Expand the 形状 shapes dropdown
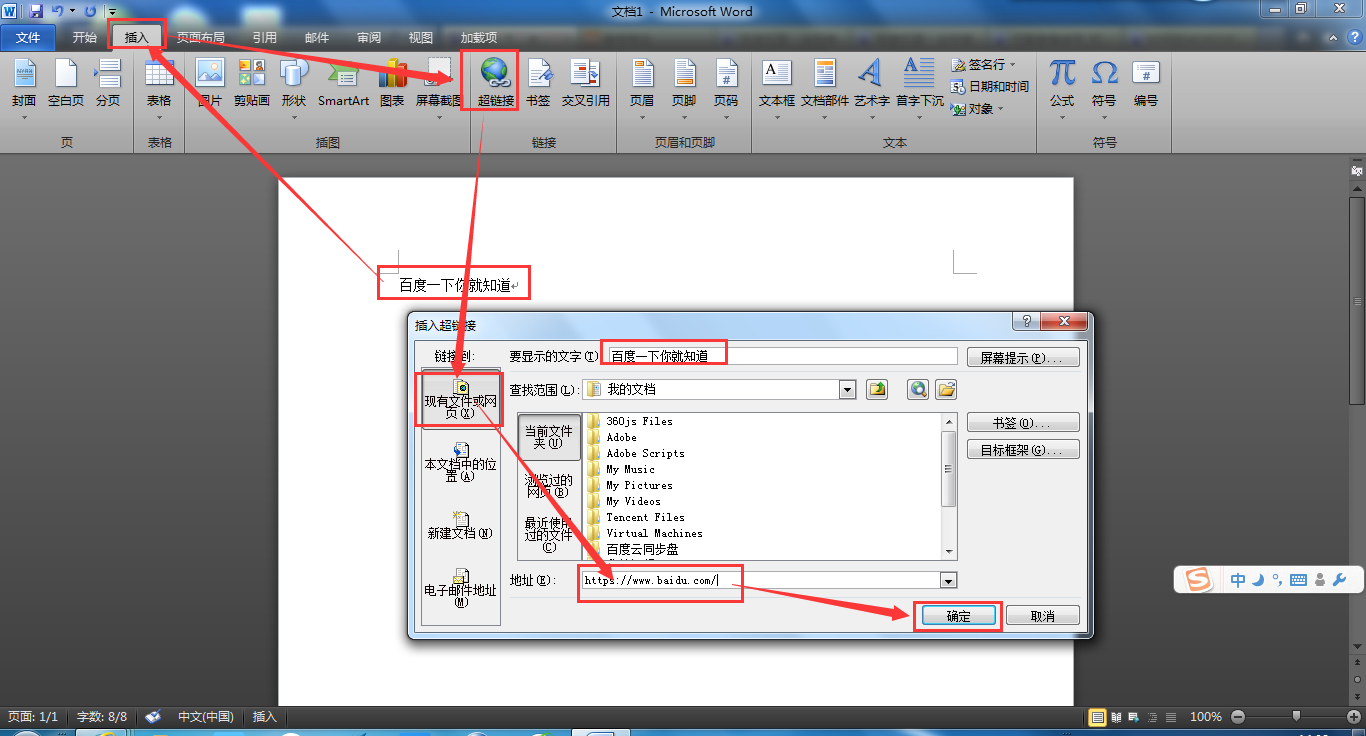This screenshot has width=1366, height=736. coord(293,117)
